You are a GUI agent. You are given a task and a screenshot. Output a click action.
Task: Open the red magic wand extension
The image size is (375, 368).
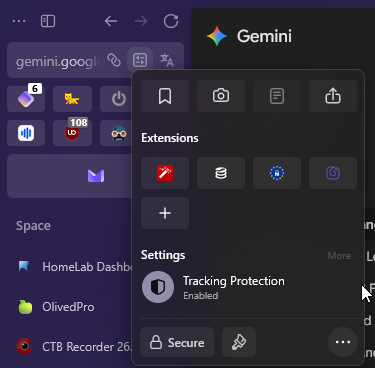coord(165,173)
